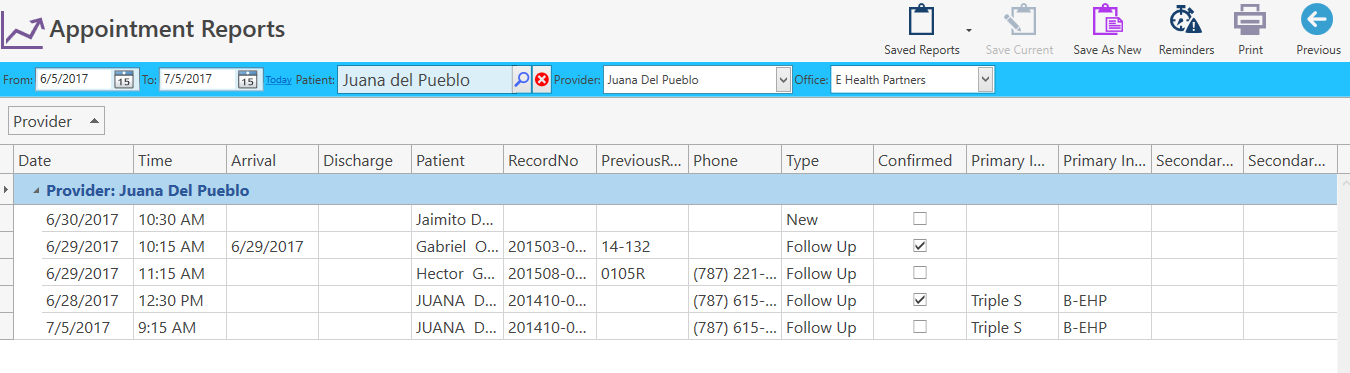Print the appointment report

coord(1250,21)
